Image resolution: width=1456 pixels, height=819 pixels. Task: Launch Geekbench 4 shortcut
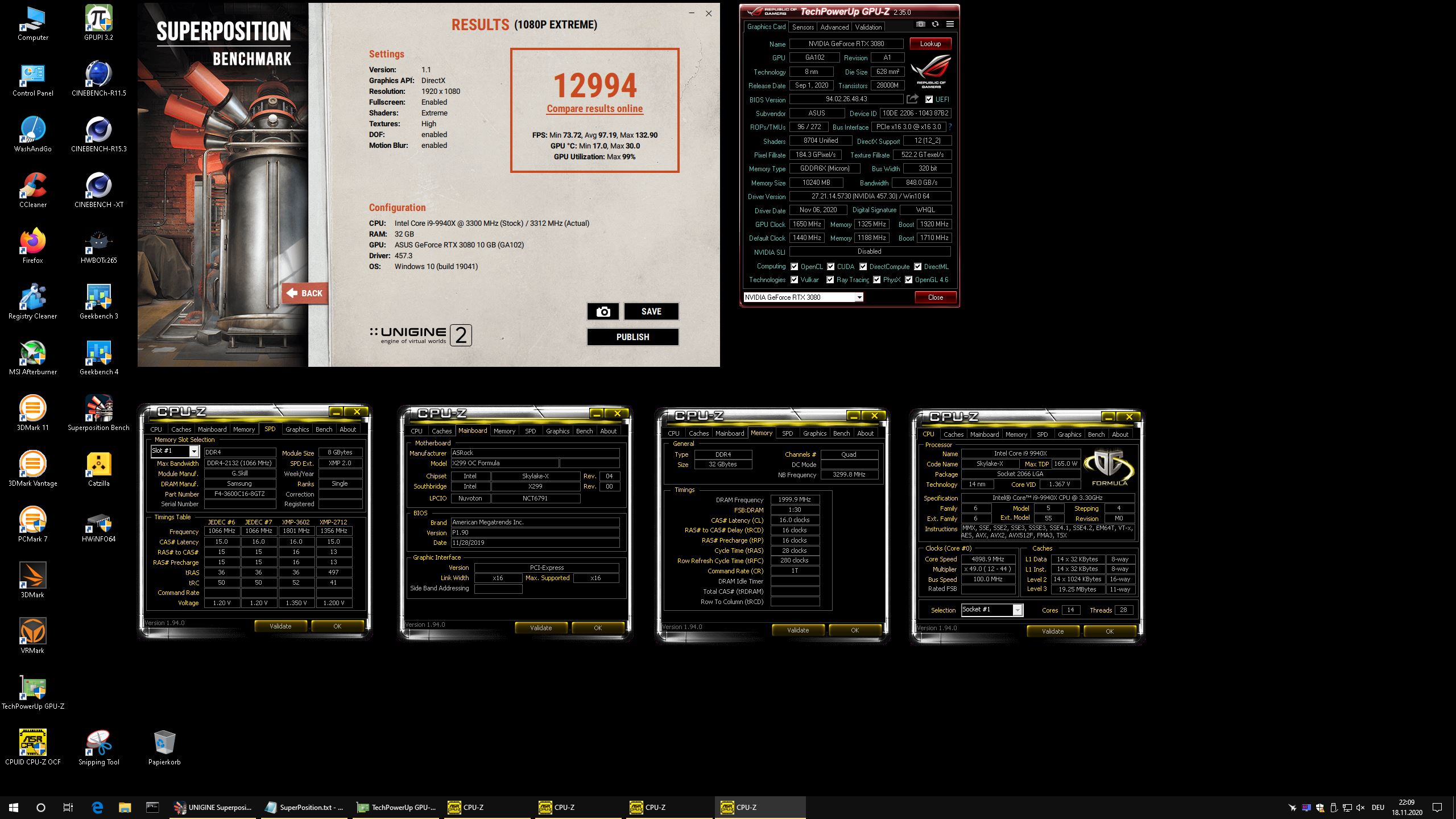click(99, 358)
